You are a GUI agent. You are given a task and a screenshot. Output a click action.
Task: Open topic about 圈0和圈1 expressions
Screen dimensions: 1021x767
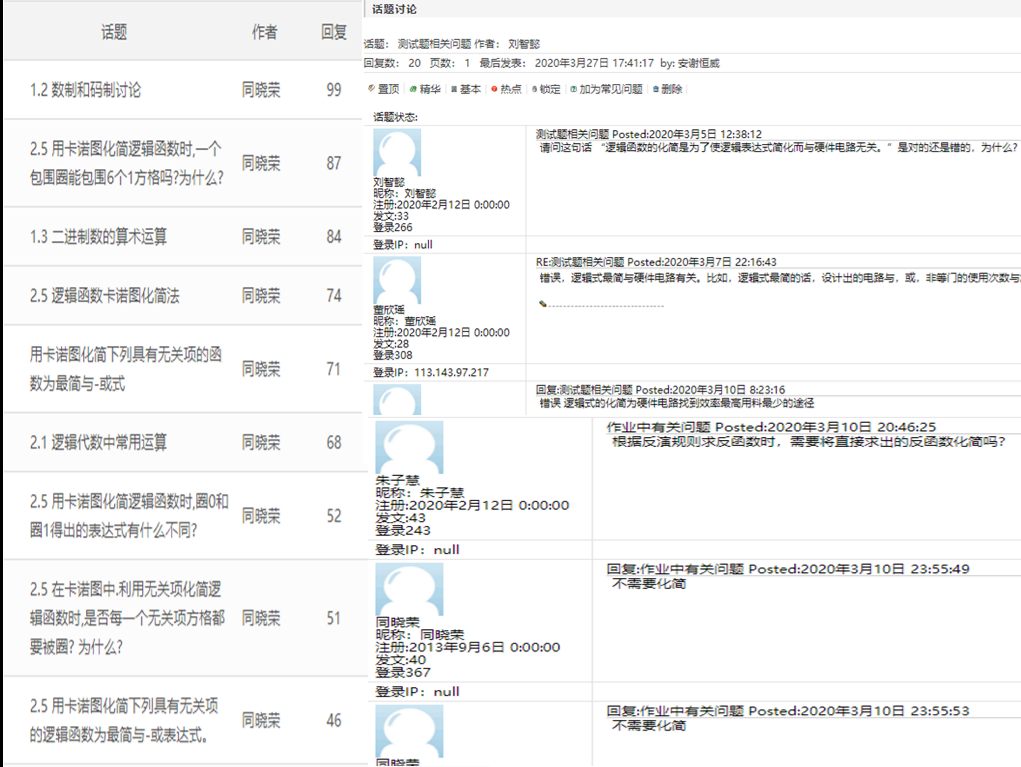coord(128,515)
